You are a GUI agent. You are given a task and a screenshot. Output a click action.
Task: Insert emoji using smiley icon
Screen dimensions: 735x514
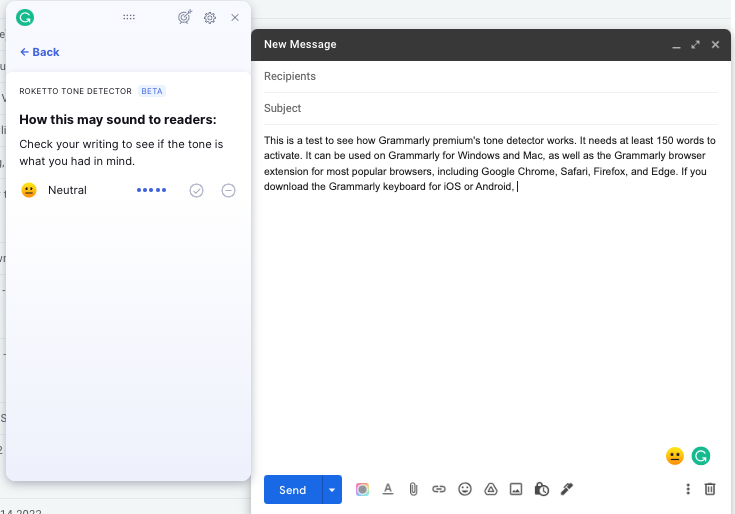465,489
